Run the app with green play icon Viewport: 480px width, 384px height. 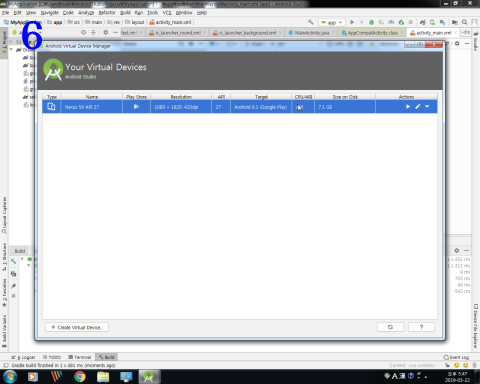coord(352,22)
